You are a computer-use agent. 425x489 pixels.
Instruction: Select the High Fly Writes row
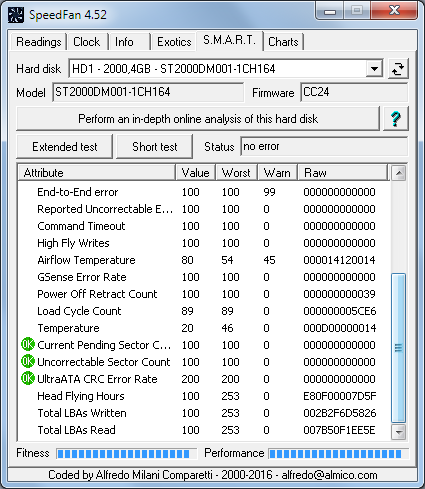pos(203,243)
